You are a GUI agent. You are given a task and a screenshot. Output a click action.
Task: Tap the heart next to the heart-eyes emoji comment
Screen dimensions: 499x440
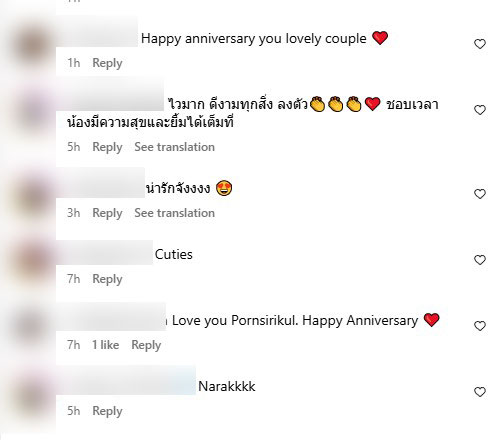pyautogui.click(x=480, y=194)
